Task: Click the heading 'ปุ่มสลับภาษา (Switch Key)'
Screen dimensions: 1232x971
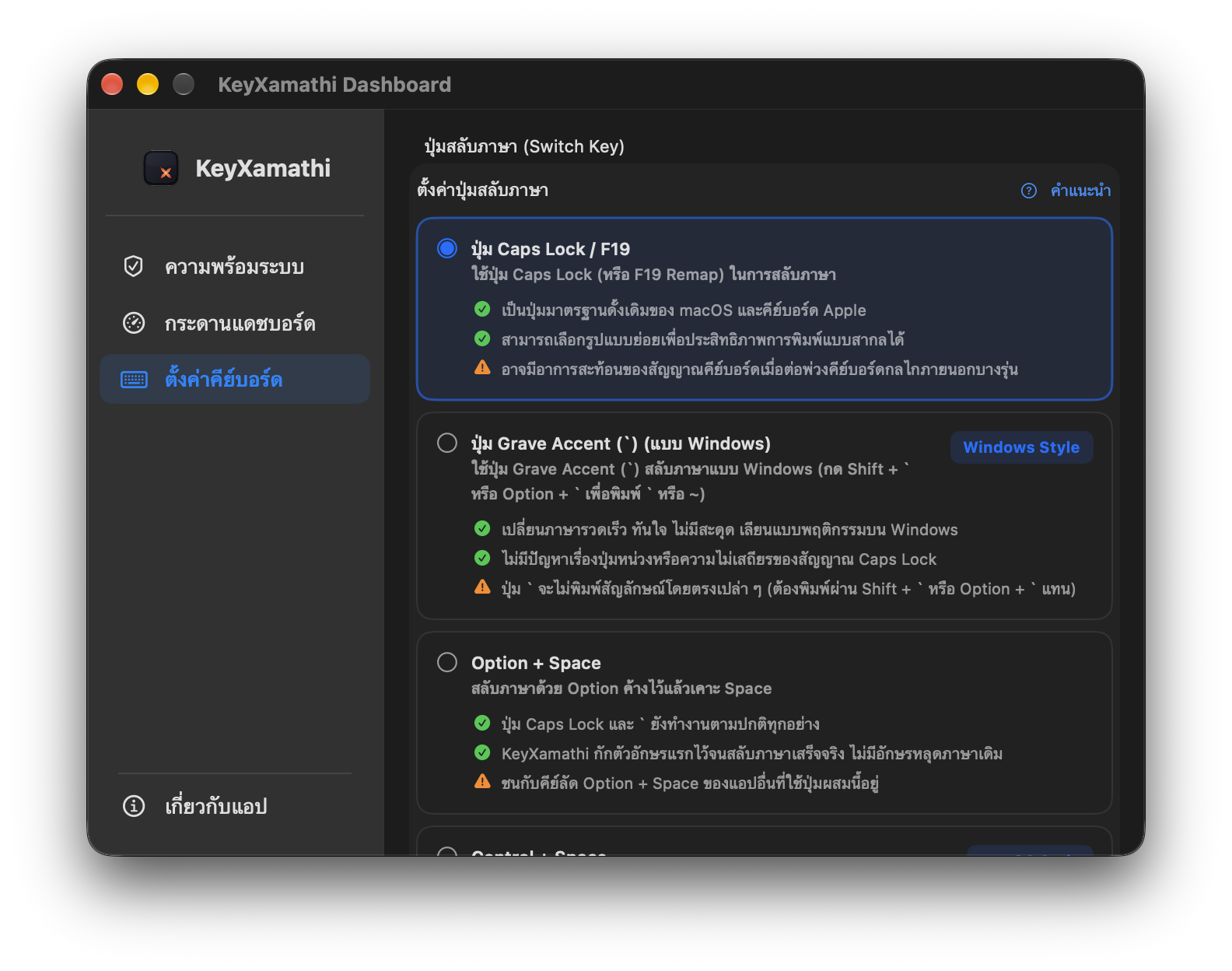Action: click(x=524, y=146)
